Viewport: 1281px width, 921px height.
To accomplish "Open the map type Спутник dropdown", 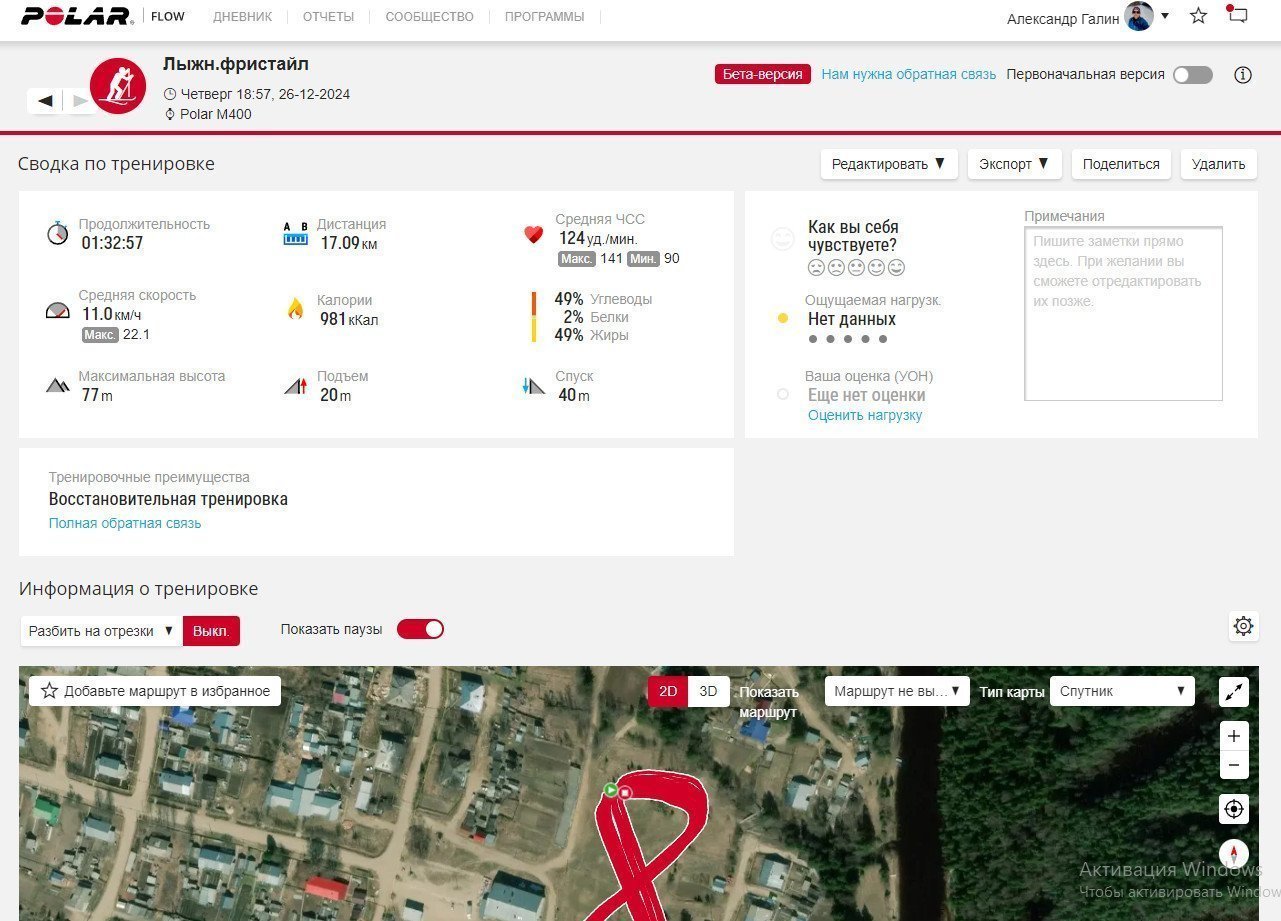I will point(1122,691).
